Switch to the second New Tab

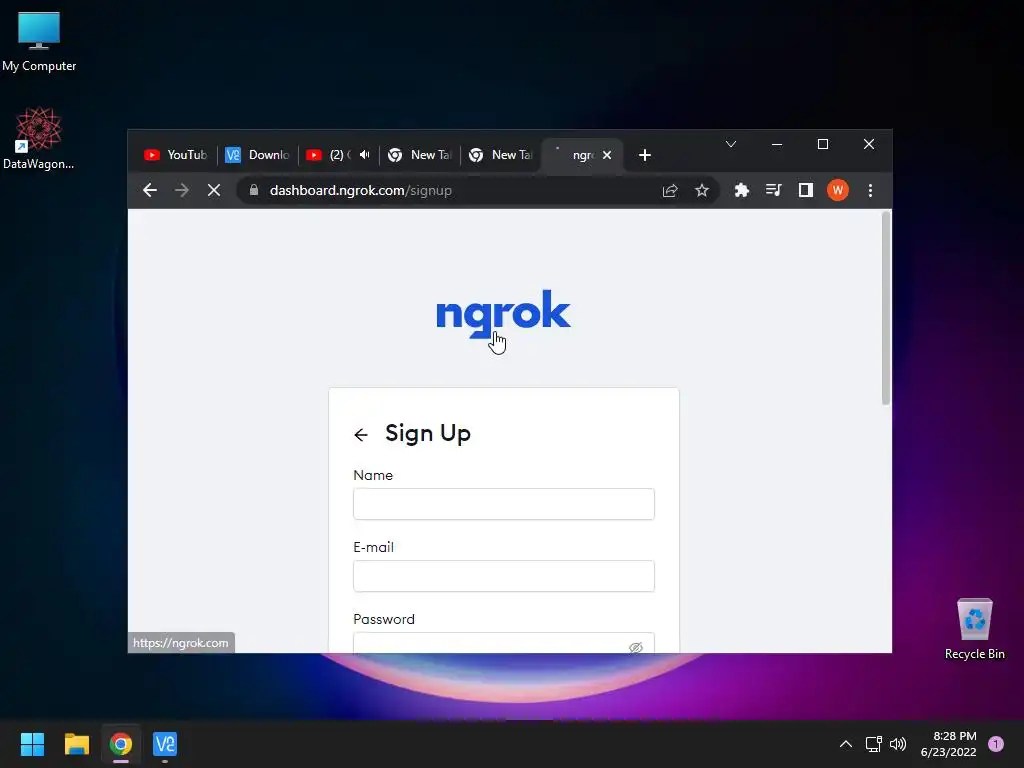[x=500, y=155]
